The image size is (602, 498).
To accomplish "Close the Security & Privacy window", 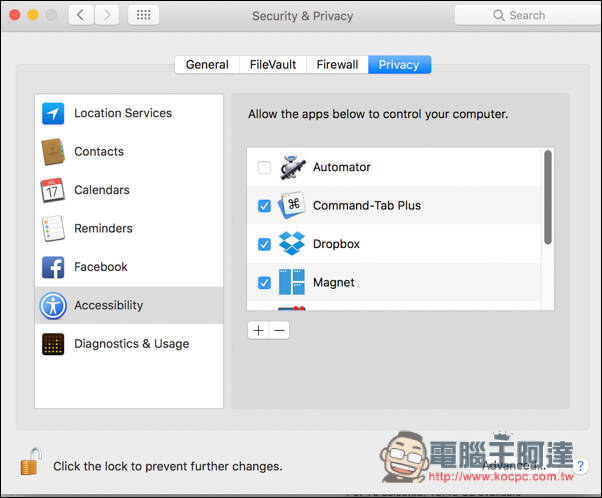I will 15,15.
